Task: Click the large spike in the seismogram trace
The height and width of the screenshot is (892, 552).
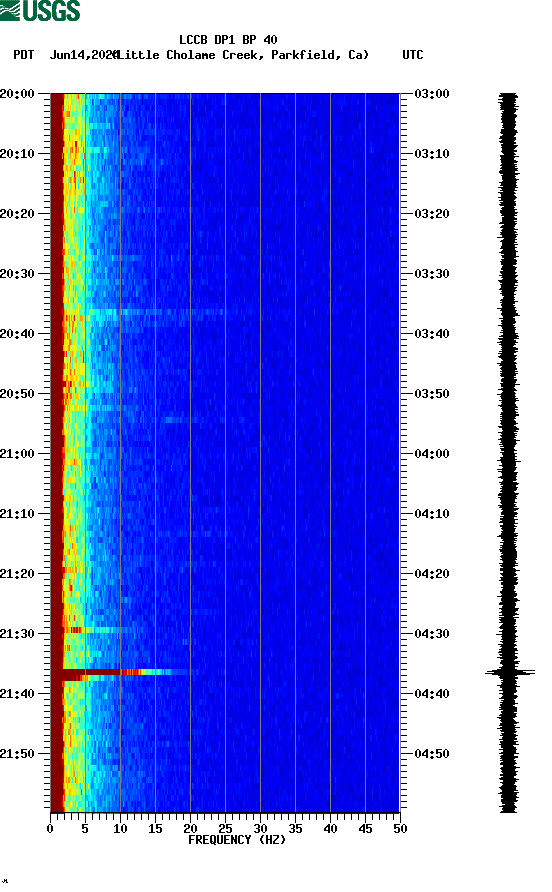Action: coord(510,672)
